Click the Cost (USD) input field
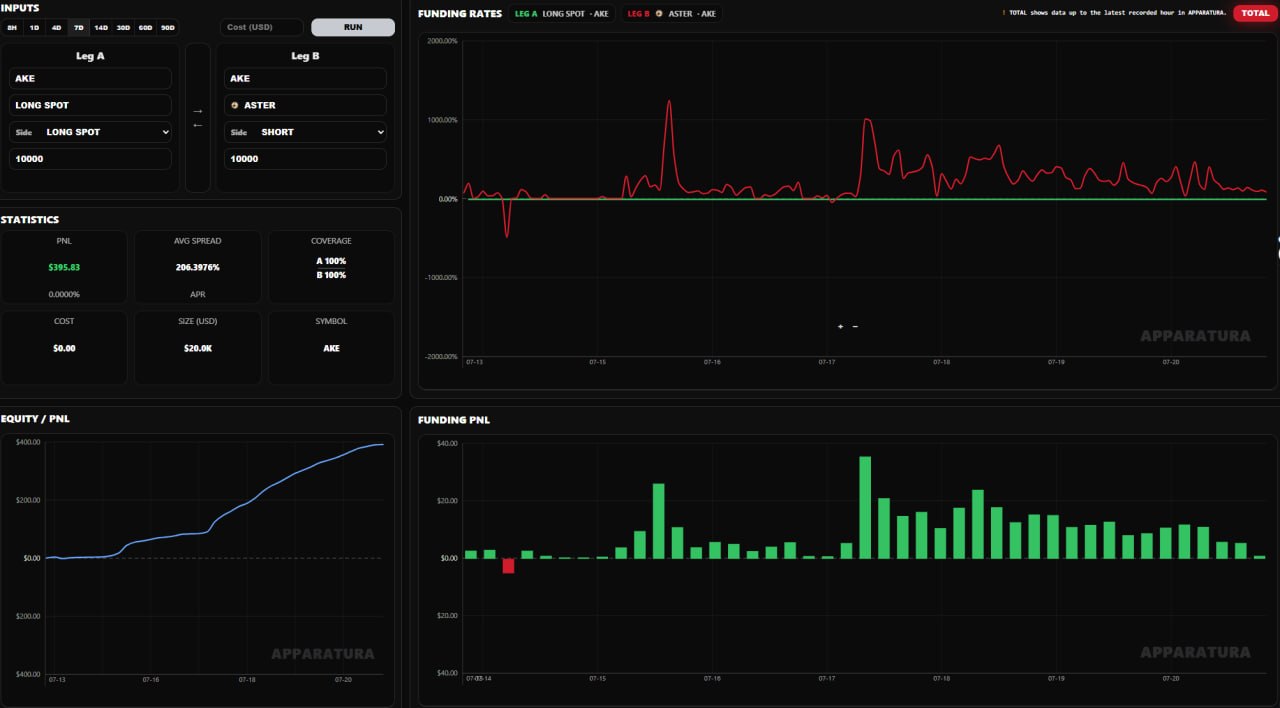The image size is (1280, 708). 262,27
